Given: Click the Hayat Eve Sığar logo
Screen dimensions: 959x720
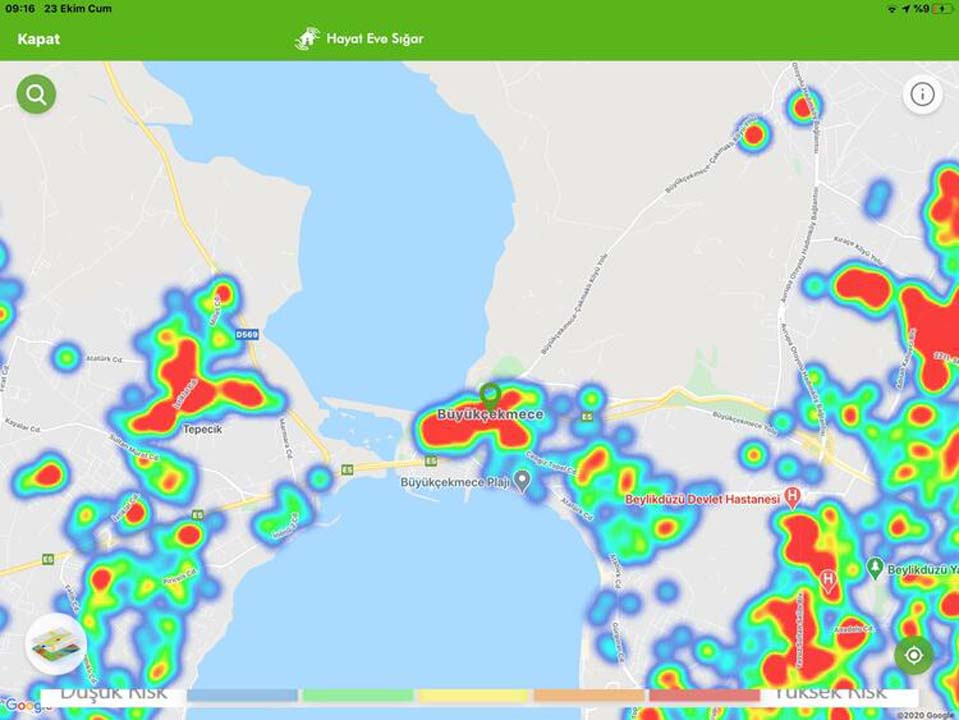Looking at the screenshot, I should (307, 39).
